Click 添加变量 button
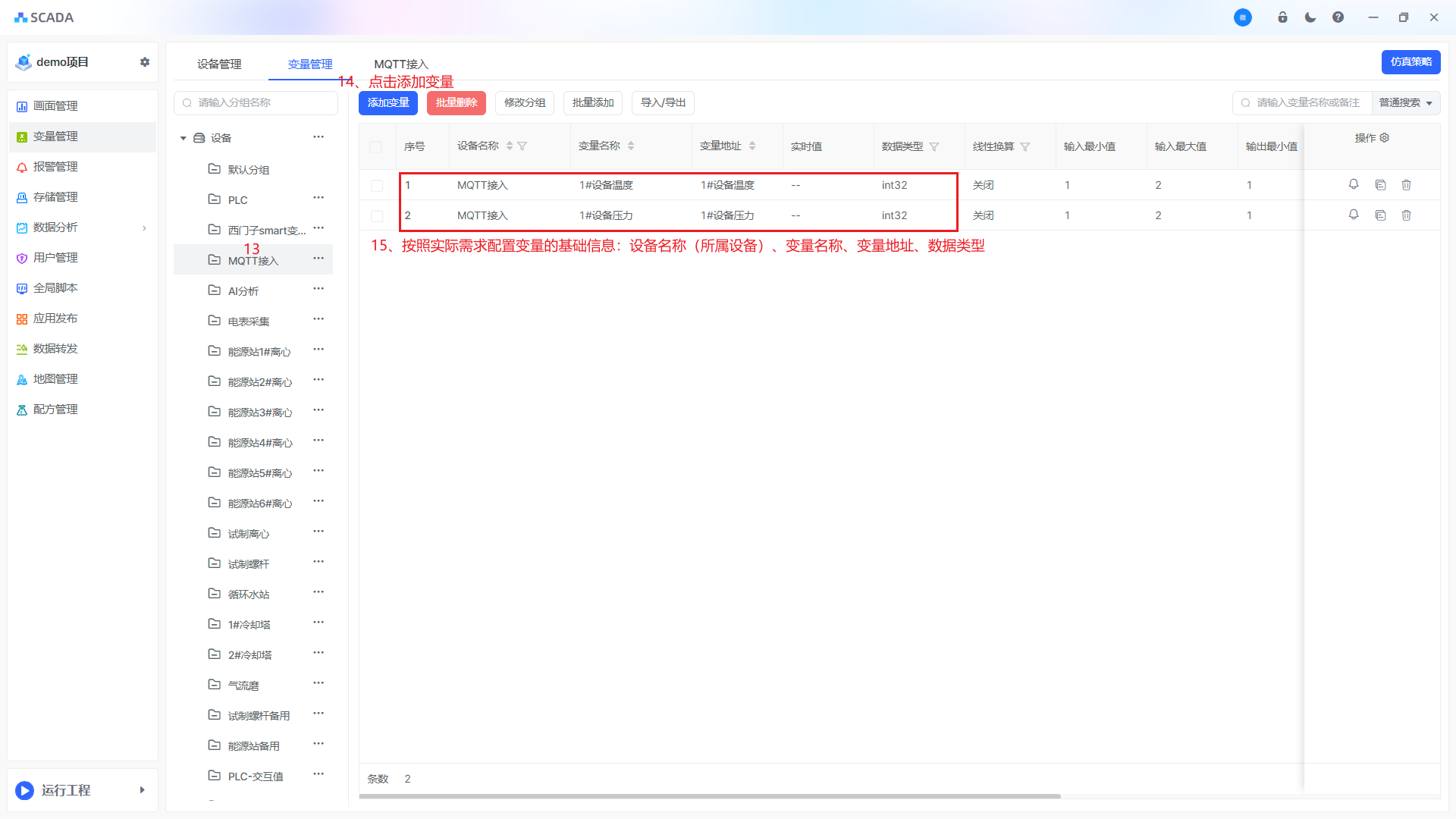The image size is (1456, 819). 388,103
